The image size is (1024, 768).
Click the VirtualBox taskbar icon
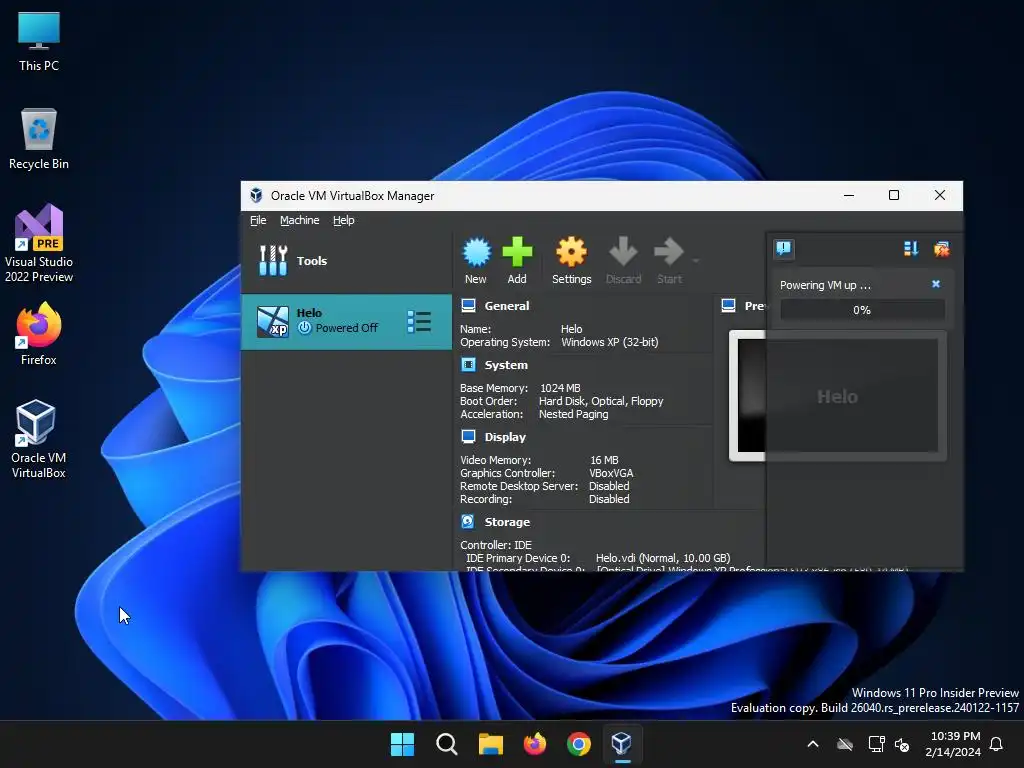pos(622,744)
